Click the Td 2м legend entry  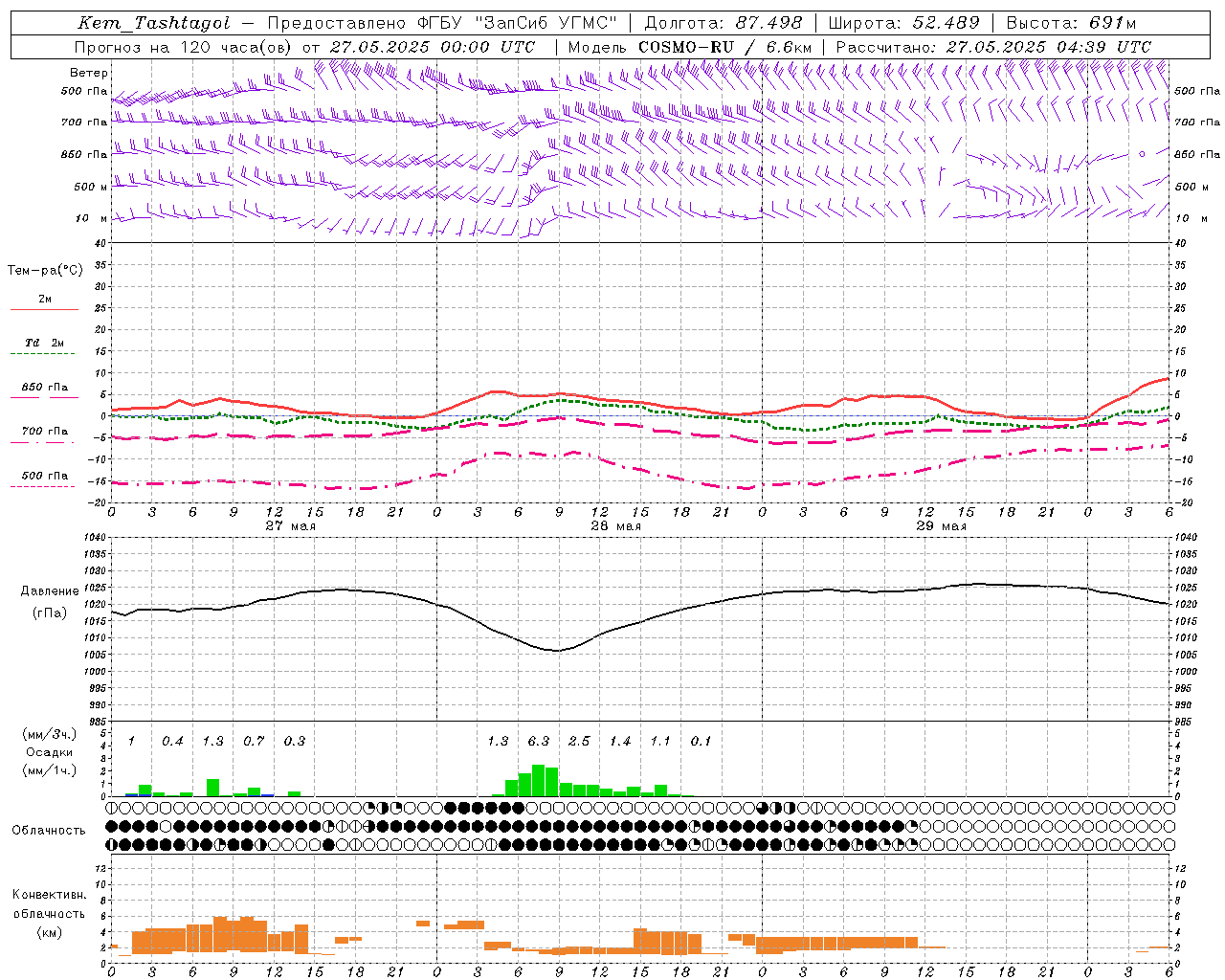[x=44, y=343]
